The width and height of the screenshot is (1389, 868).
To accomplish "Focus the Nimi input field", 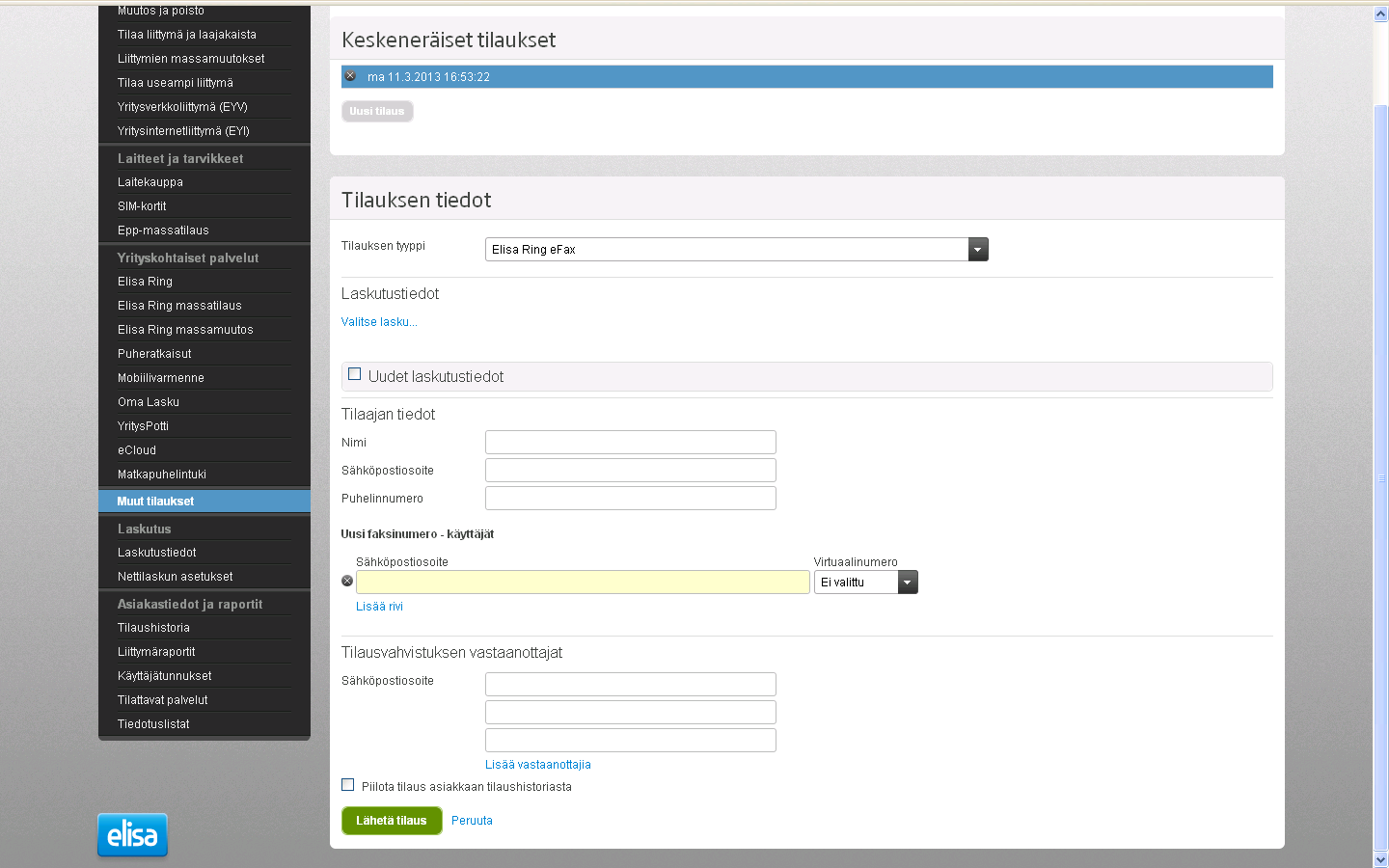I will 631,443.
